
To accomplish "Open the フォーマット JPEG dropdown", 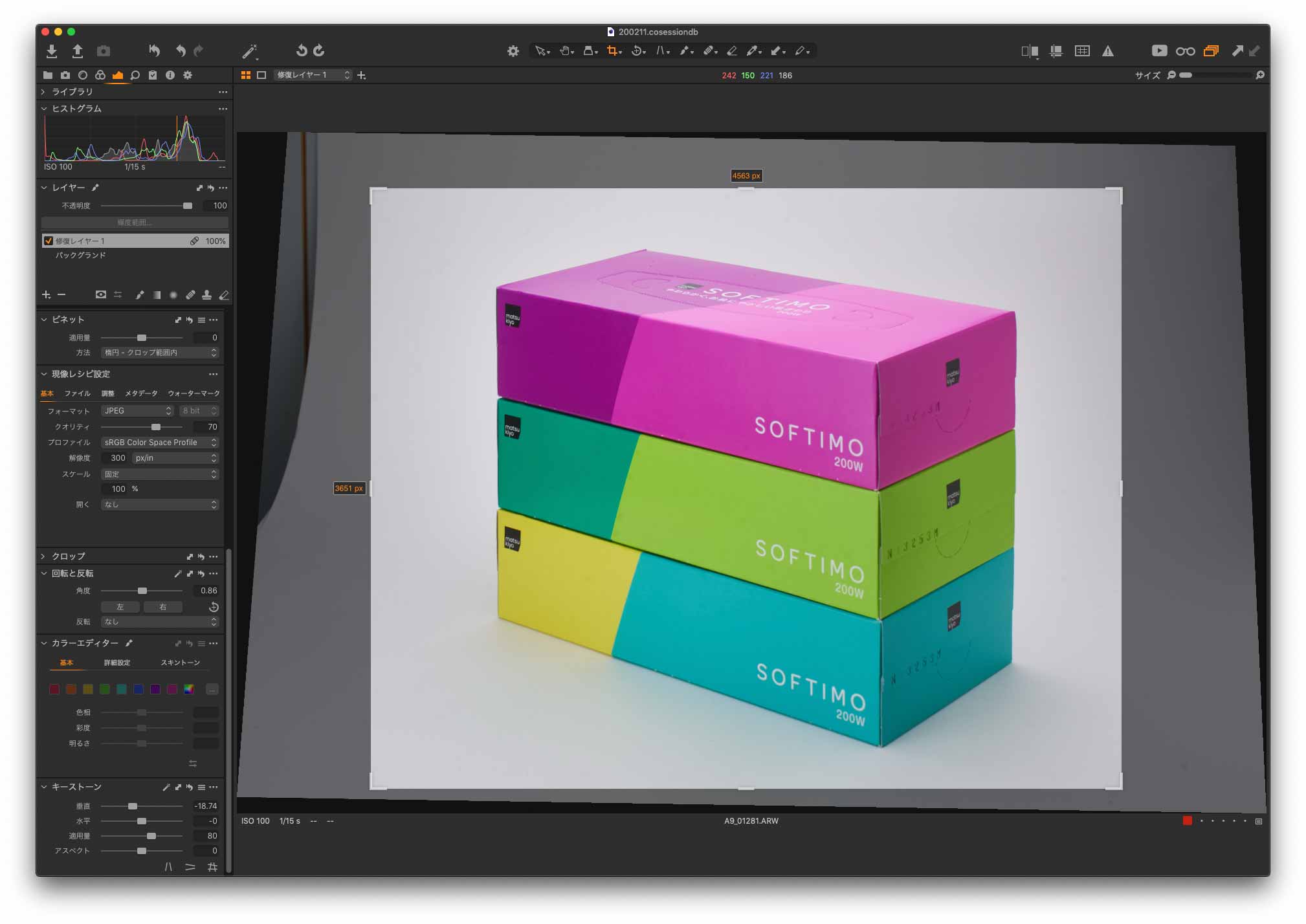I will 137,411.
